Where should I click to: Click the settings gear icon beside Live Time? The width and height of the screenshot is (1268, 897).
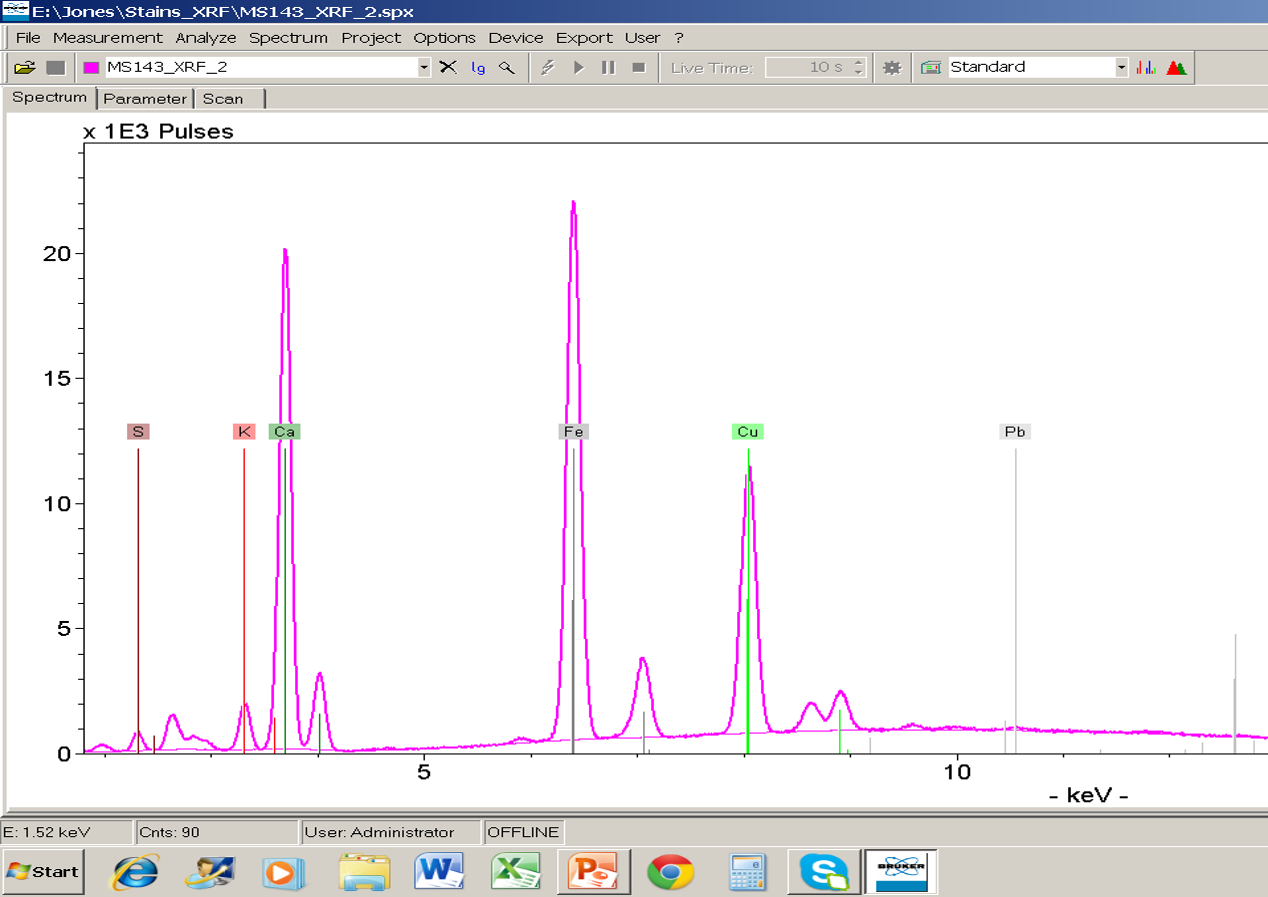[892, 68]
